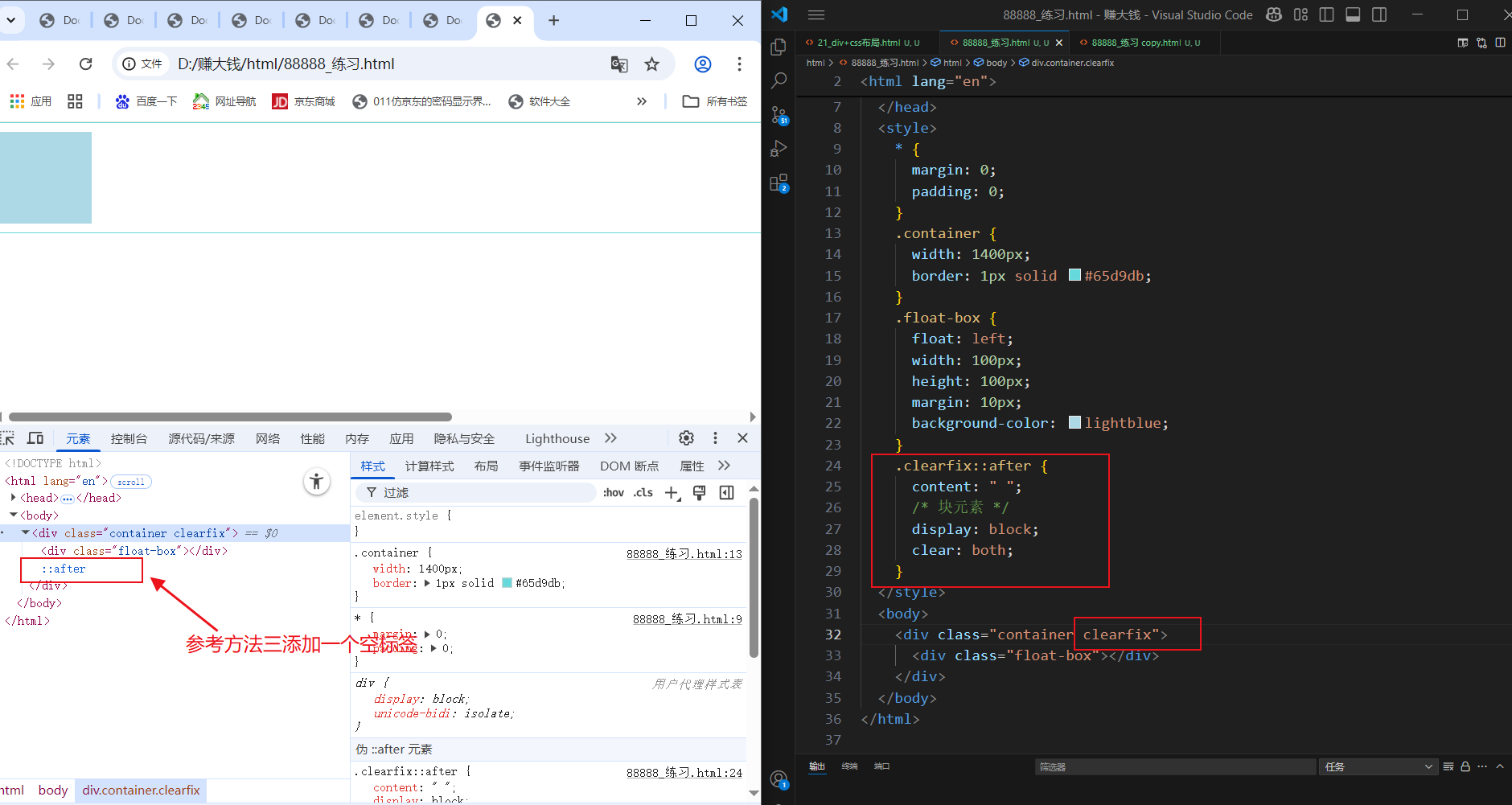Switch to 88888_练习 copy.html editor tab
The height and width of the screenshot is (805, 1512).
[1145, 43]
